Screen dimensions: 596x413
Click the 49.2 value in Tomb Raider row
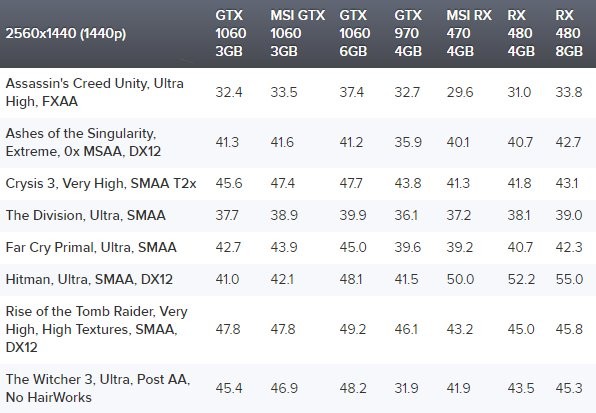click(x=353, y=329)
